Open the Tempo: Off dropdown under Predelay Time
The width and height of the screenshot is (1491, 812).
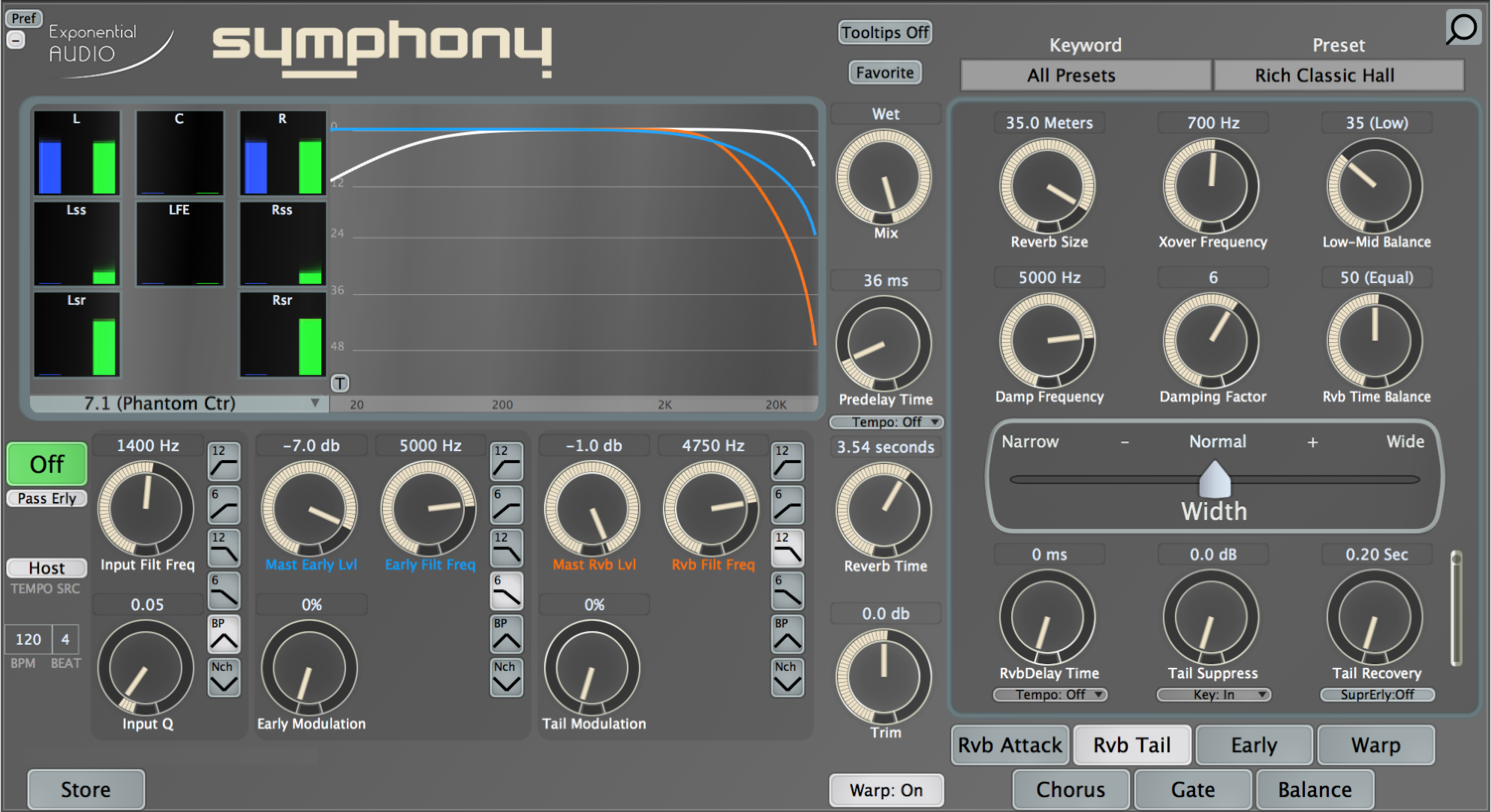(886, 422)
